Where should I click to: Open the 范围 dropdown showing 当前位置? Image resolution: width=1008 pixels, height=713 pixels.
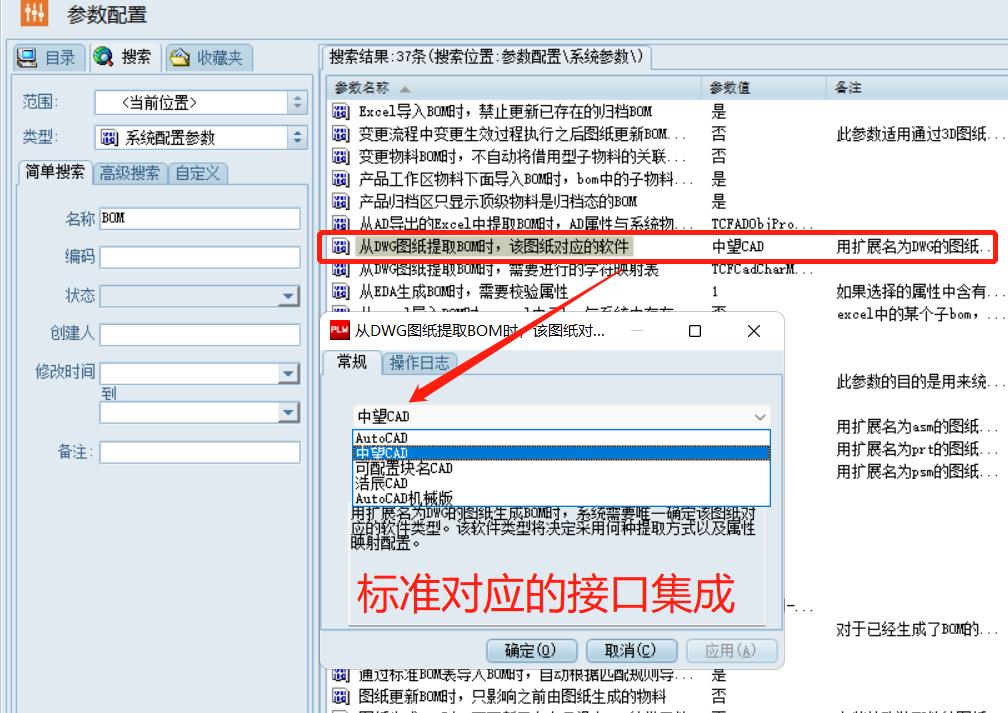(200, 102)
